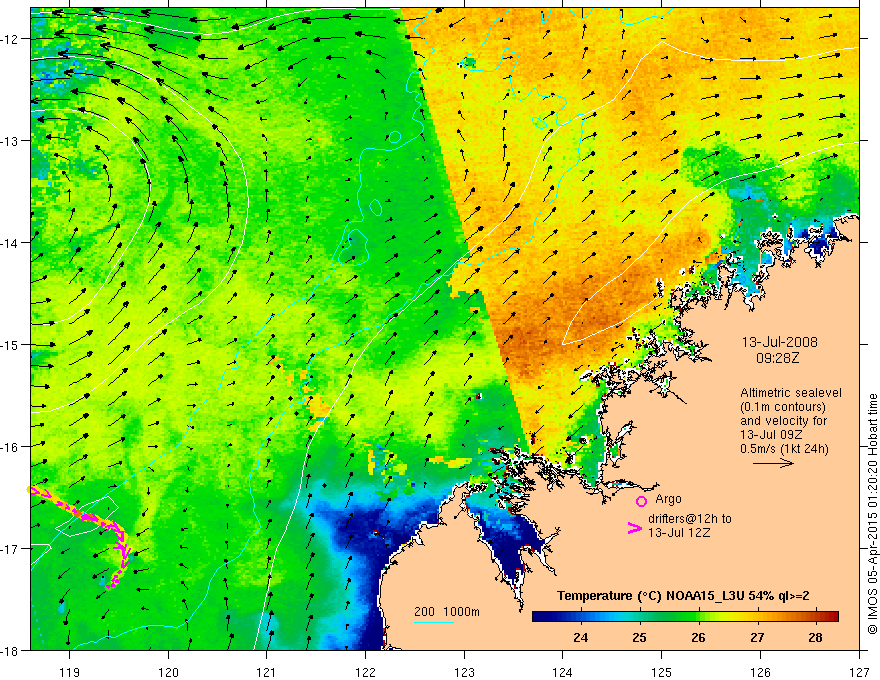Click the longitude axis label '124'

coord(563,672)
